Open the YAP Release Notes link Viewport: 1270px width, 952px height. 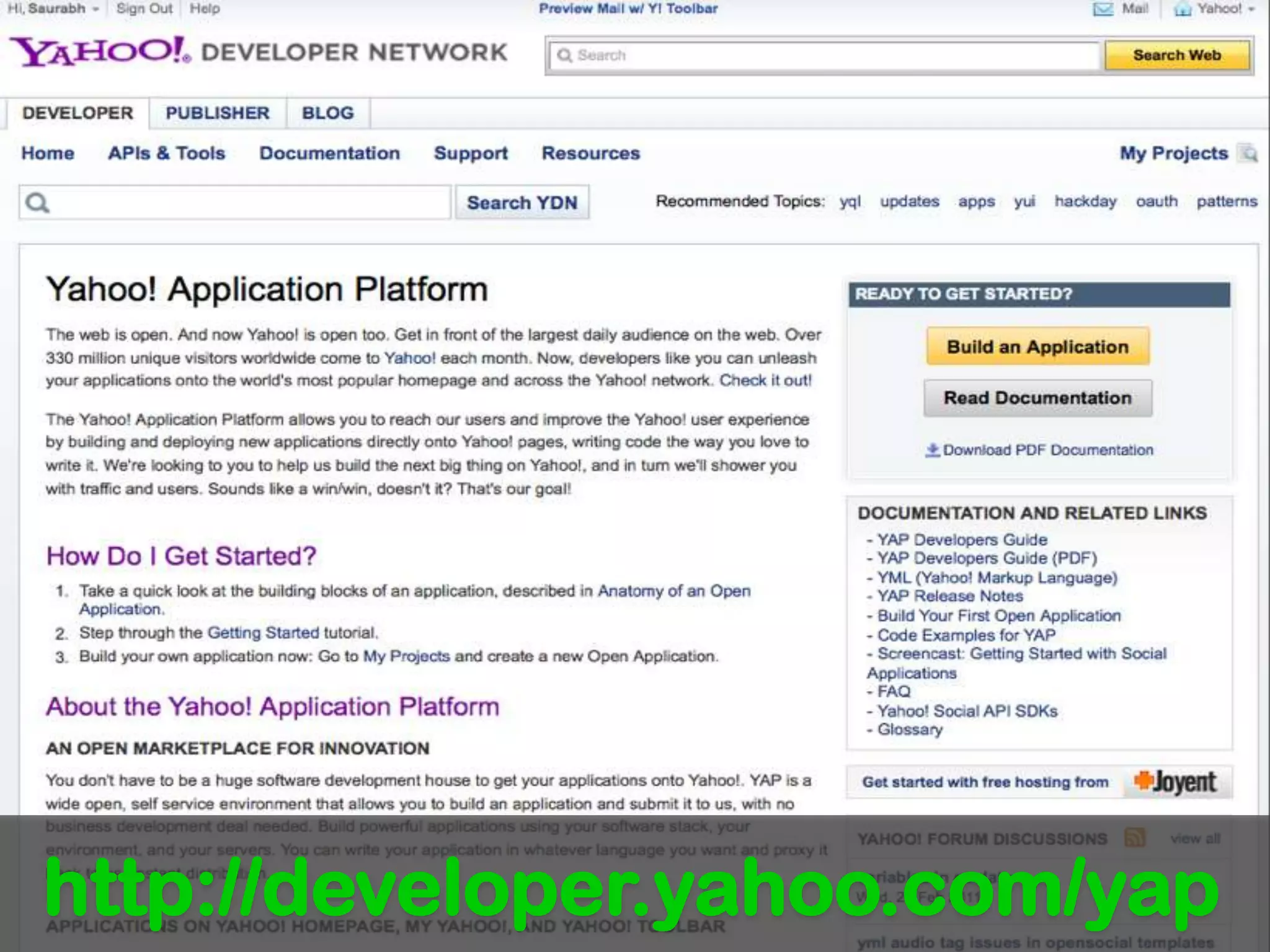[x=949, y=596]
